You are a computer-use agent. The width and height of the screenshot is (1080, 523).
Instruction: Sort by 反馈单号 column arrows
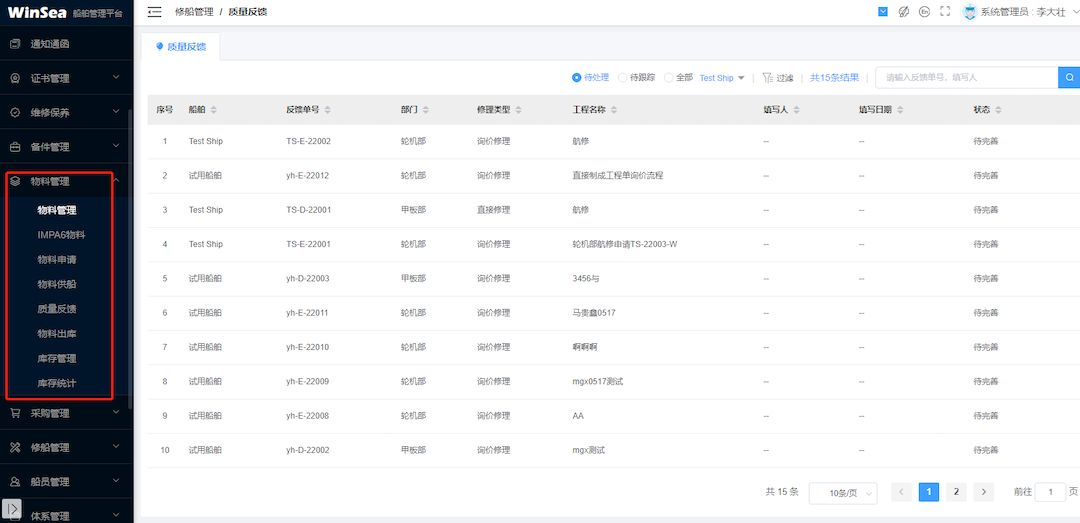pos(327,110)
